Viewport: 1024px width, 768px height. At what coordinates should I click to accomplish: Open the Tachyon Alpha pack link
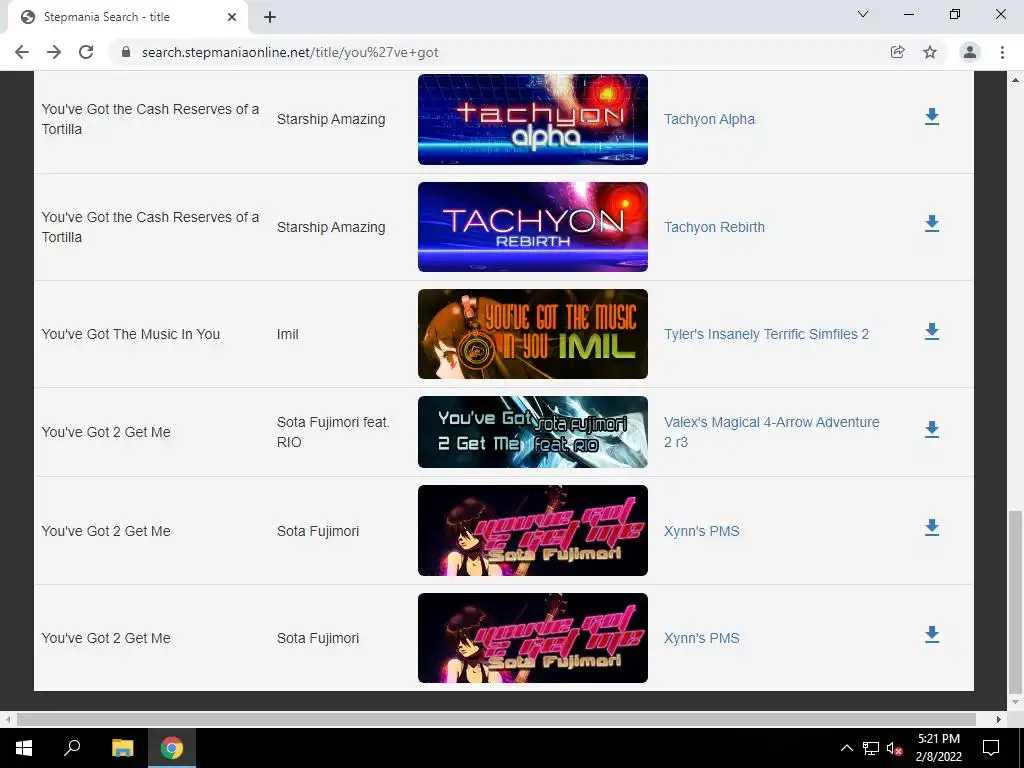(x=709, y=120)
